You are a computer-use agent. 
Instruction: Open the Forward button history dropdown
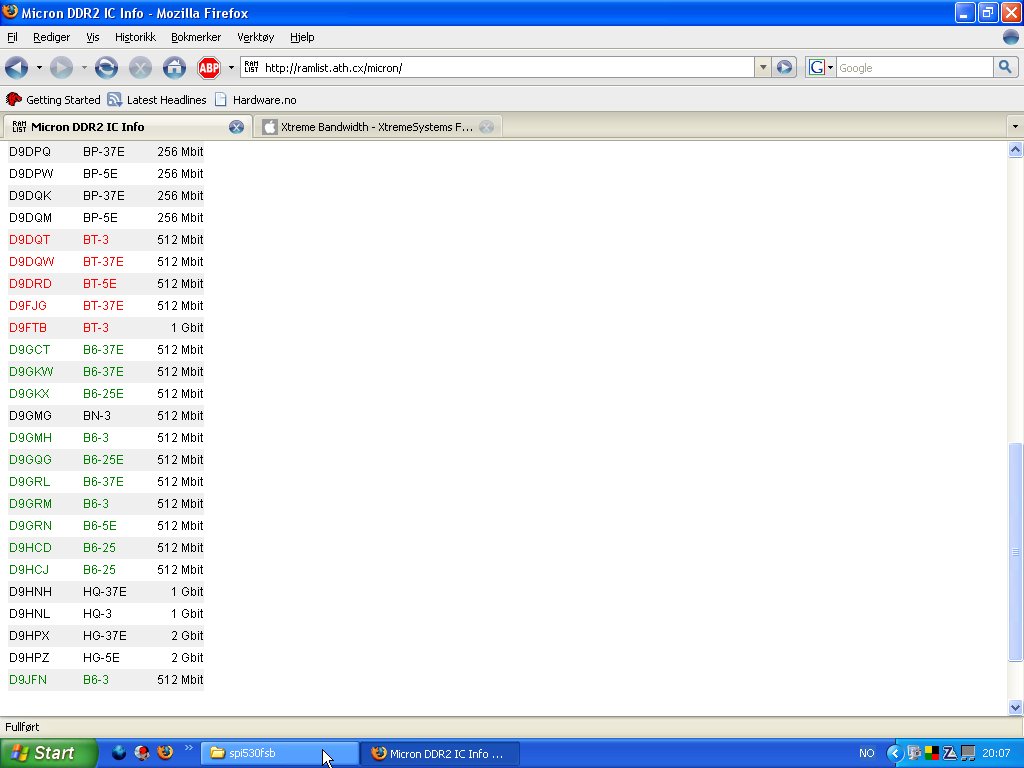tap(84, 67)
